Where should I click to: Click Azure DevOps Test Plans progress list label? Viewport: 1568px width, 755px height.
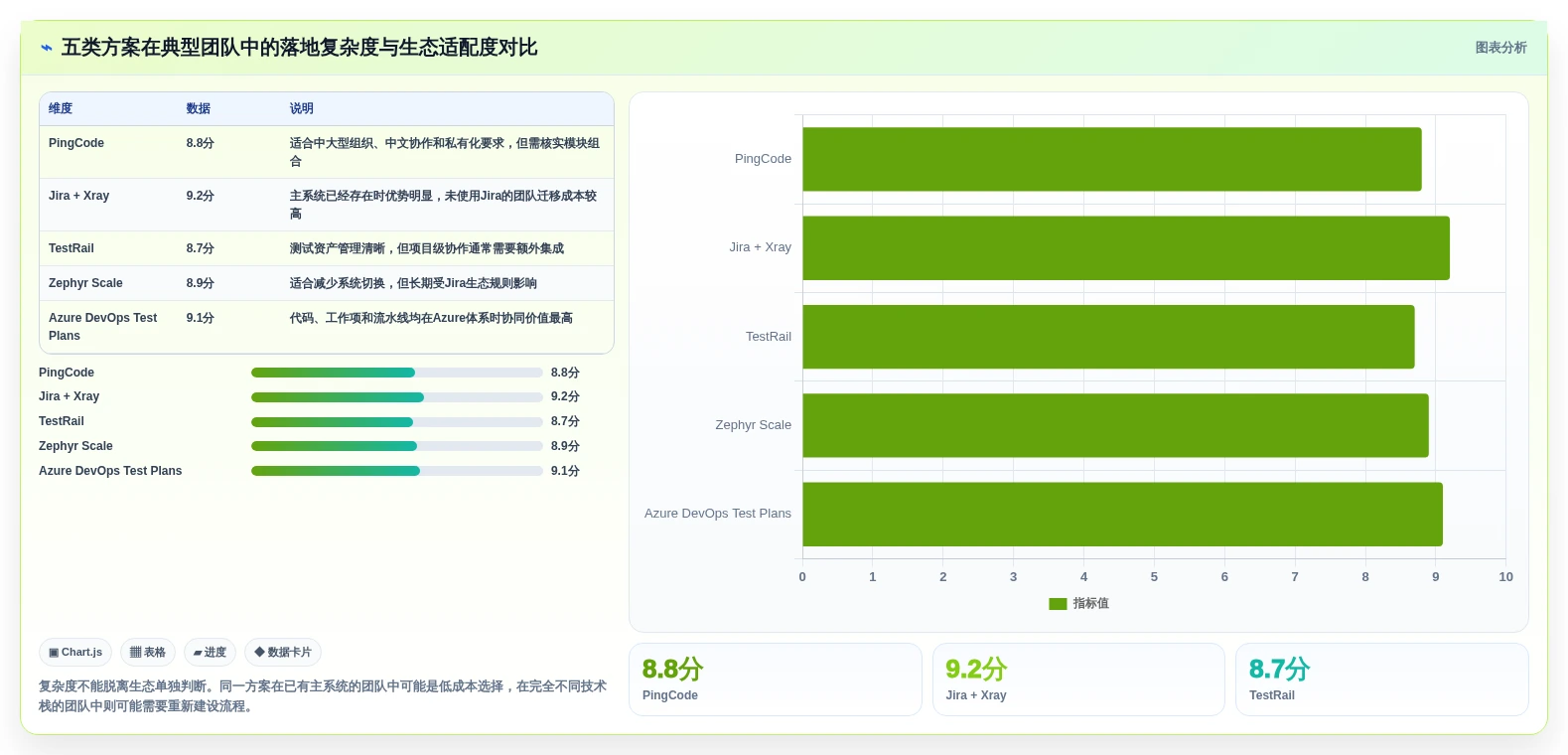pyautogui.click(x=110, y=471)
